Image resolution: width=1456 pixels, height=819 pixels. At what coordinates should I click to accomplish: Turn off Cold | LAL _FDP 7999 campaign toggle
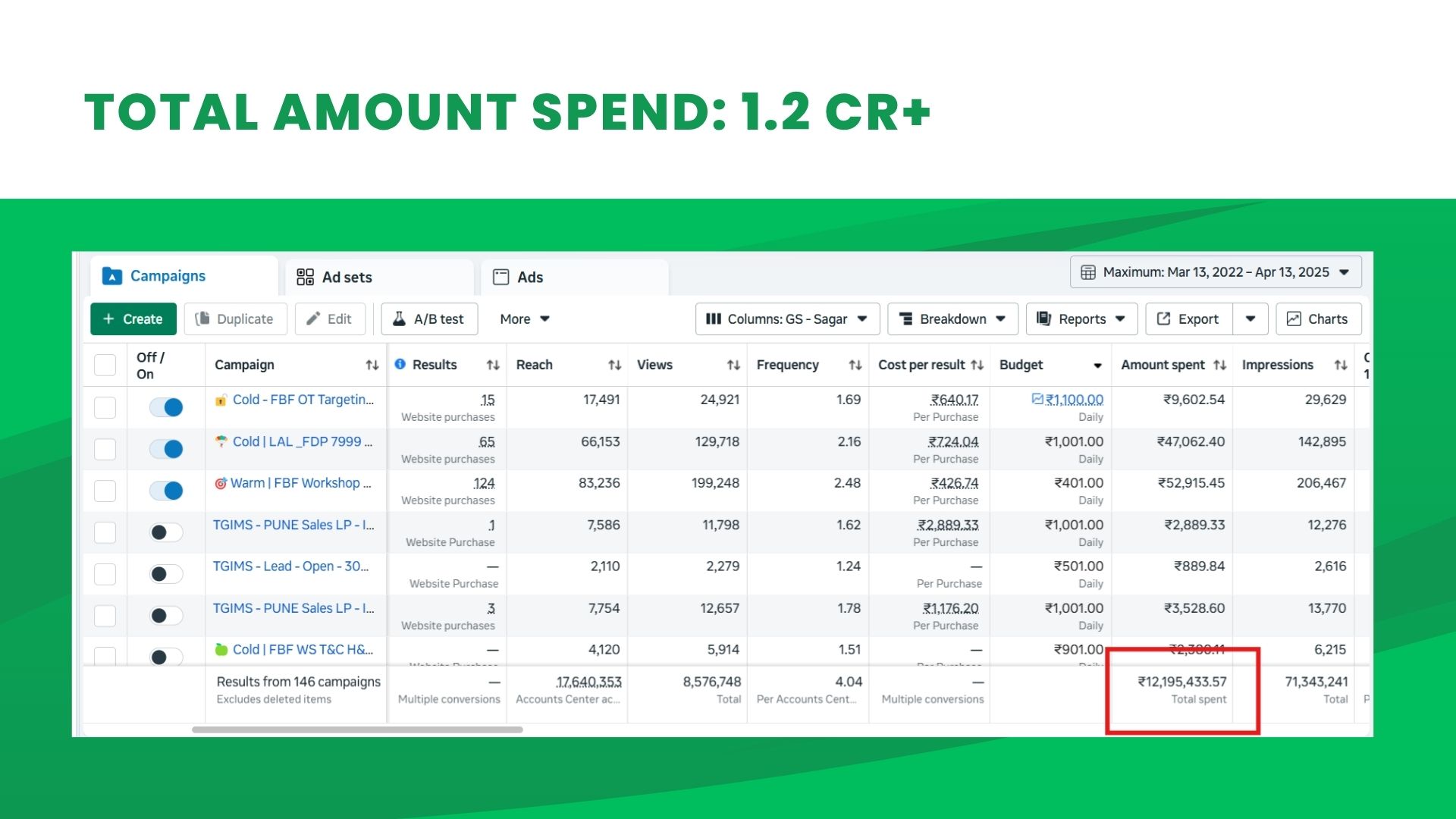(166, 449)
